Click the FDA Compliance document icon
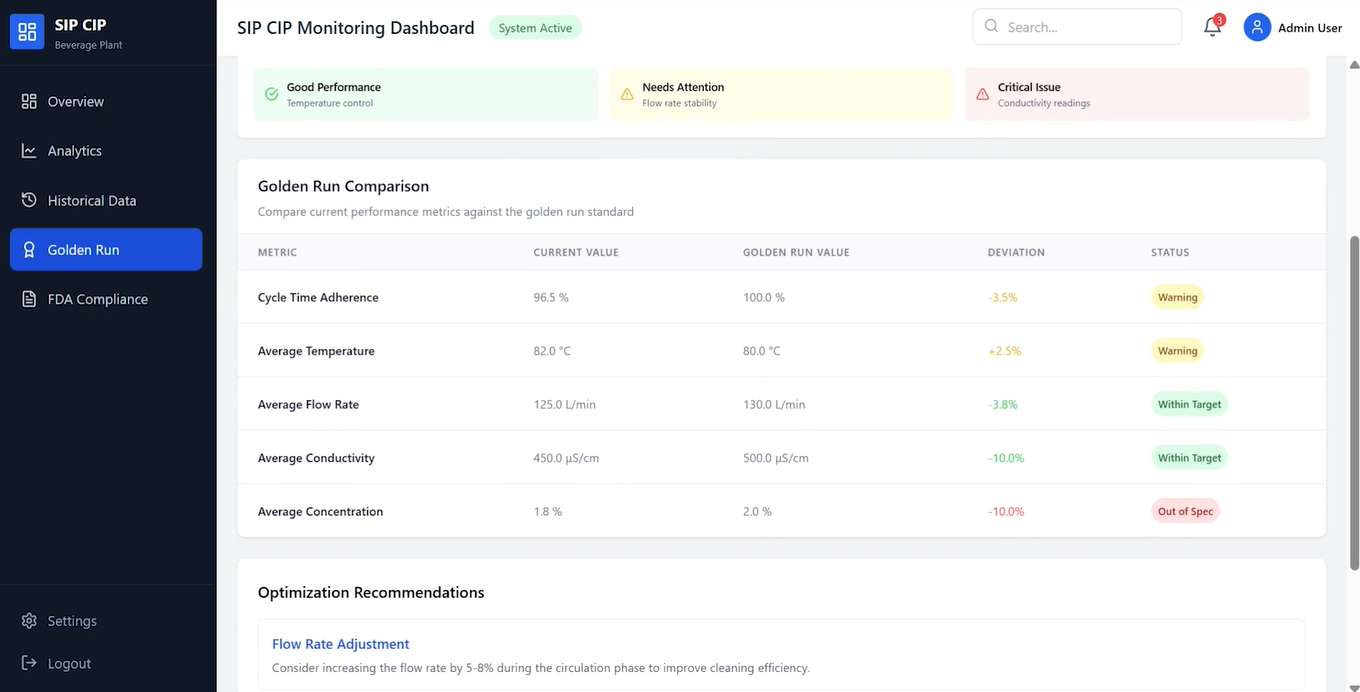This screenshot has height=692, width=1360. 29,299
